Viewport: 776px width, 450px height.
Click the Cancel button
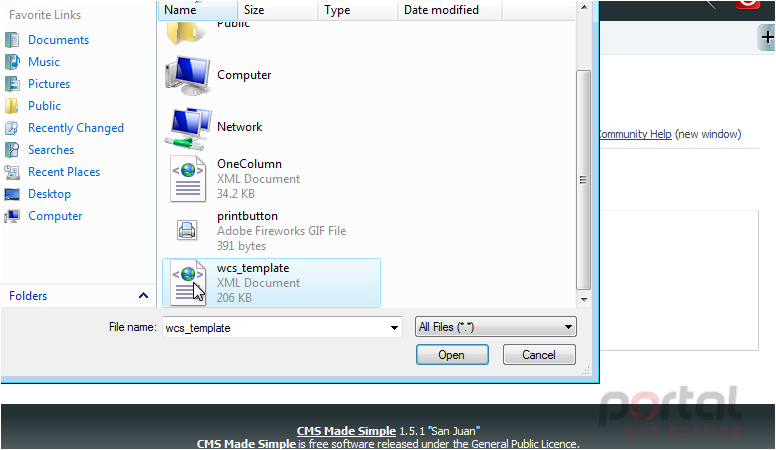(x=539, y=355)
